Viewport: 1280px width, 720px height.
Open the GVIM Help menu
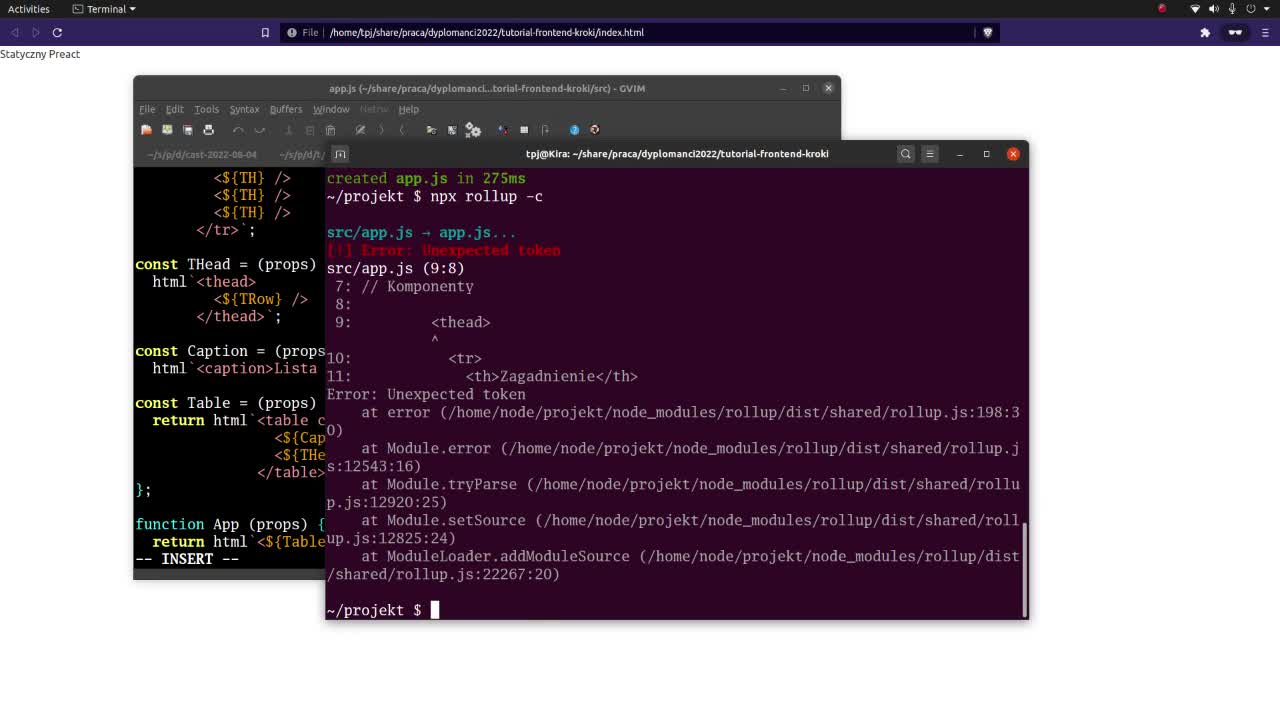pyautogui.click(x=409, y=109)
